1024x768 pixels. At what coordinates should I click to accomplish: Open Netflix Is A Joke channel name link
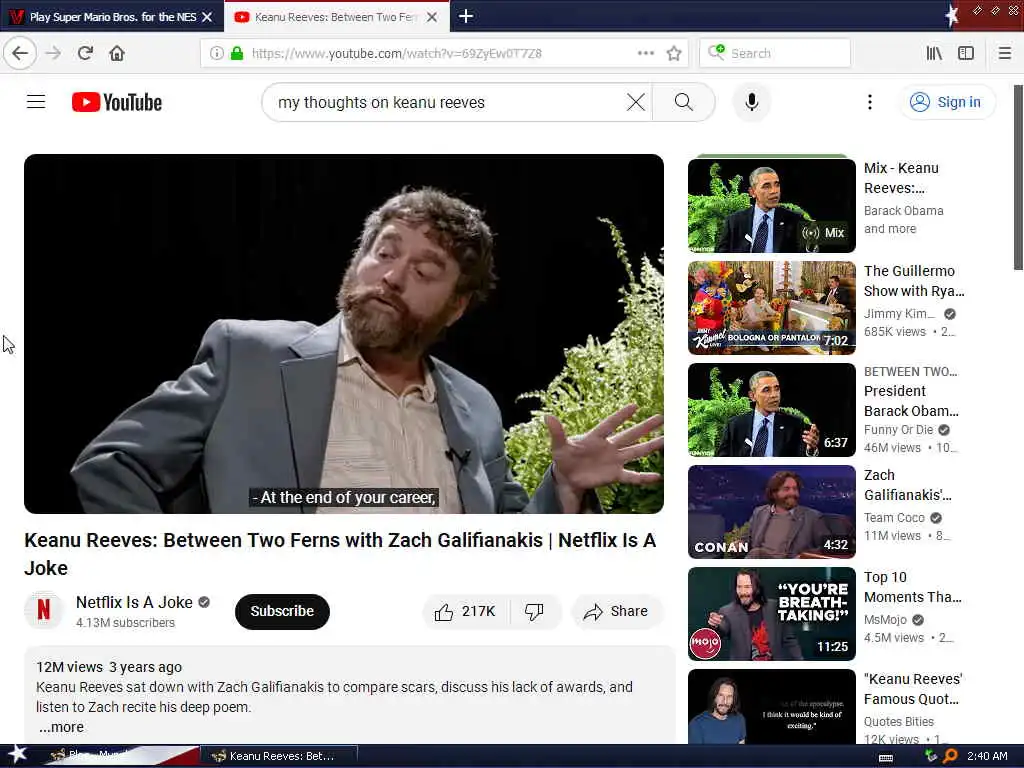134,602
